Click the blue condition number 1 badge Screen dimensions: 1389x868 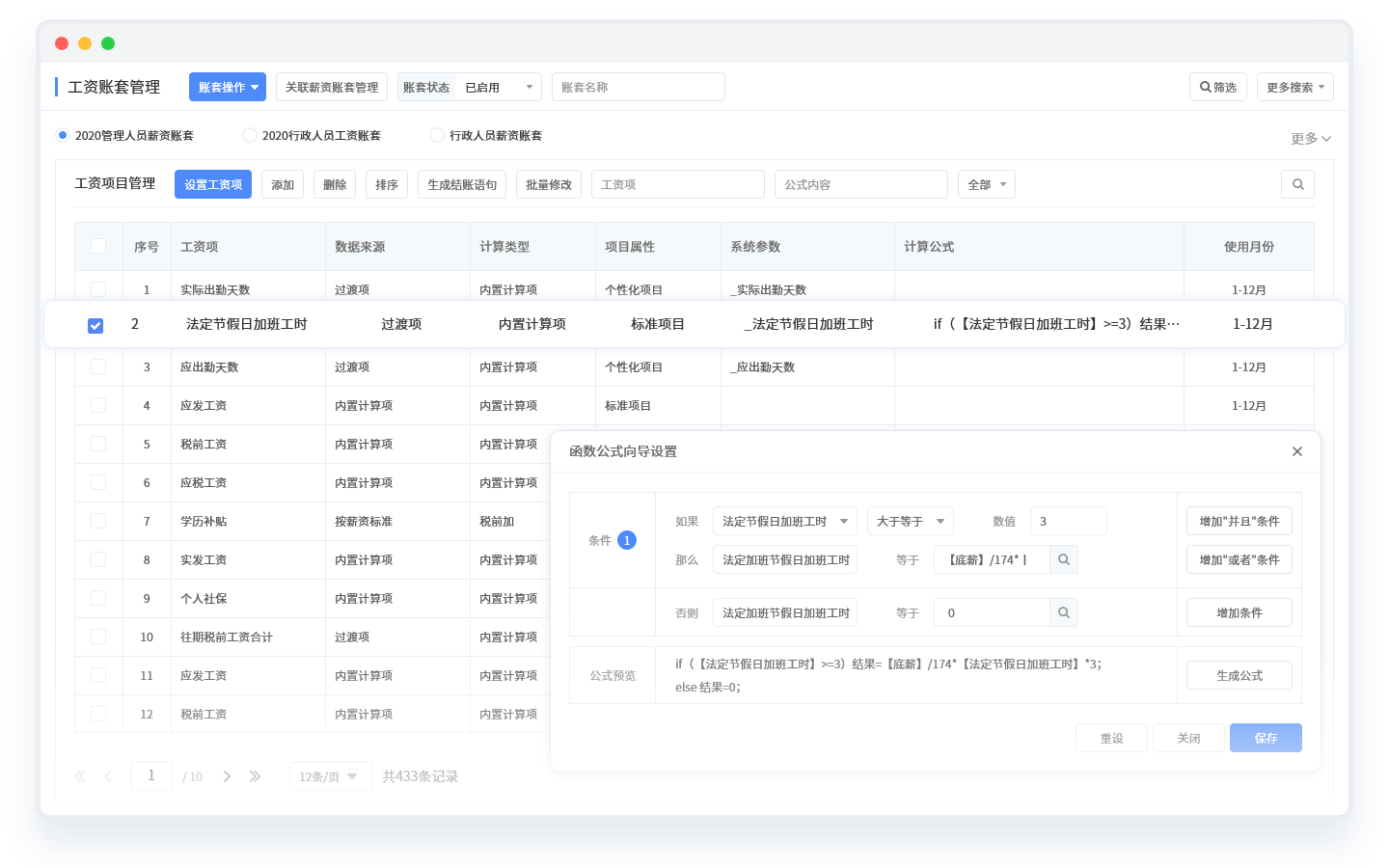(x=627, y=540)
